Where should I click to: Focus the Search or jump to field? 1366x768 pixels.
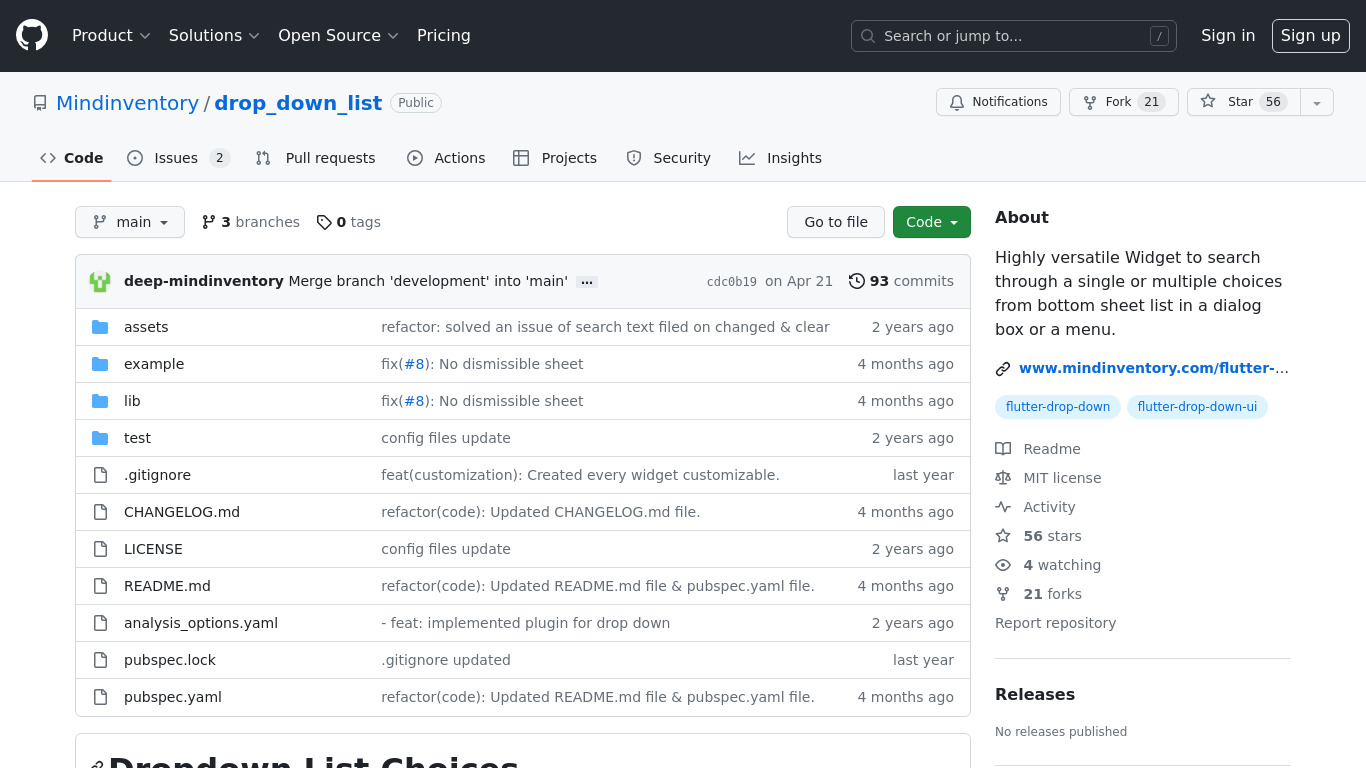pos(1014,36)
